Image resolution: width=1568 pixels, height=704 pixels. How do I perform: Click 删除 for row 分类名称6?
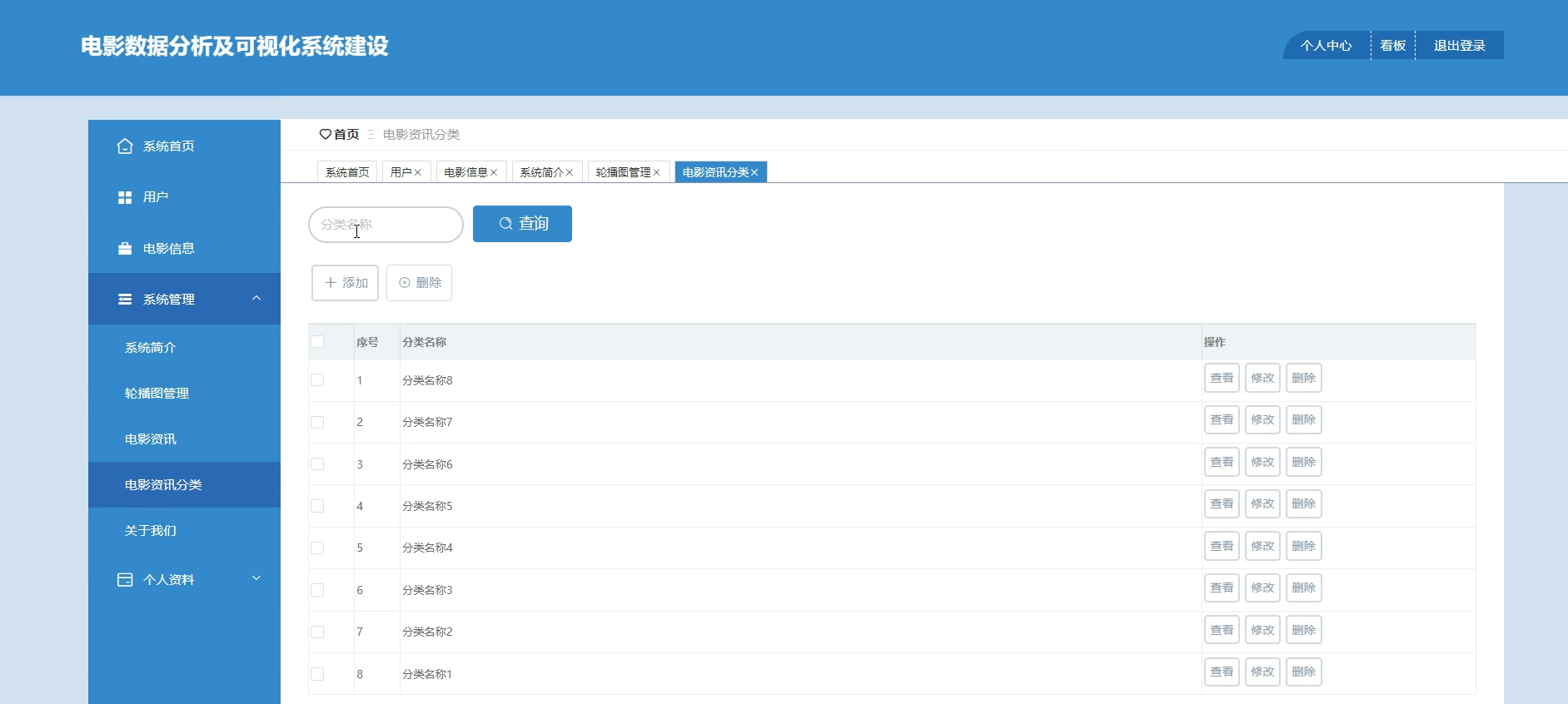[x=1304, y=462]
